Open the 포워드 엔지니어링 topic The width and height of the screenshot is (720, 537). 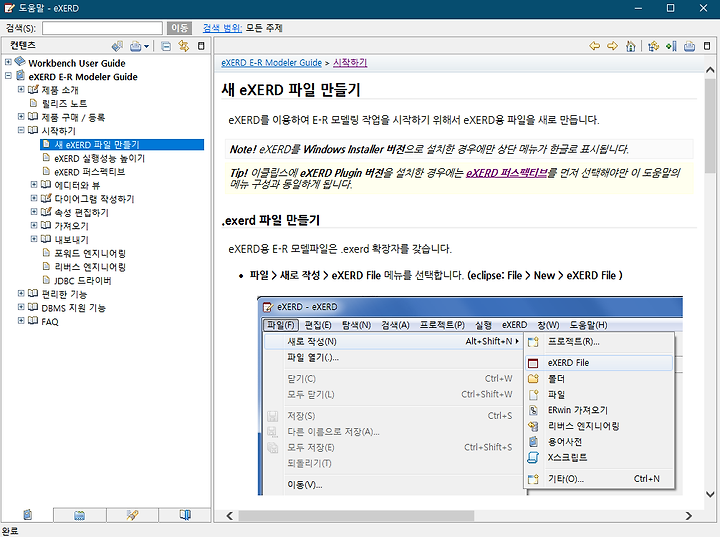(90, 254)
